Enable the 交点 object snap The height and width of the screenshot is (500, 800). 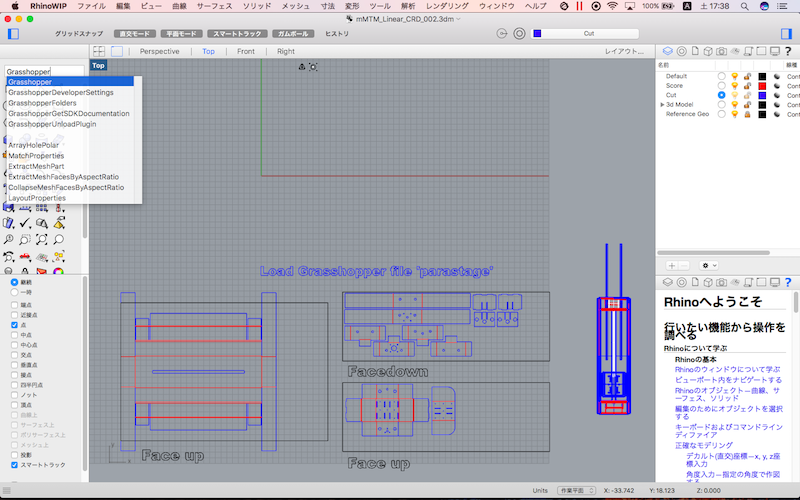tap(14, 355)
